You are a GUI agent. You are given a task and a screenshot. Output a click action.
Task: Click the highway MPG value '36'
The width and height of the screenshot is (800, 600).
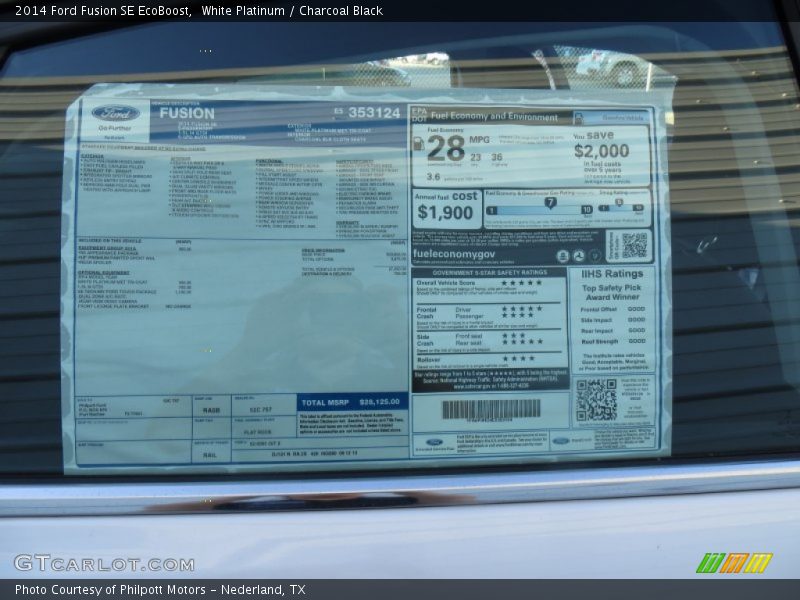[497, 157]
